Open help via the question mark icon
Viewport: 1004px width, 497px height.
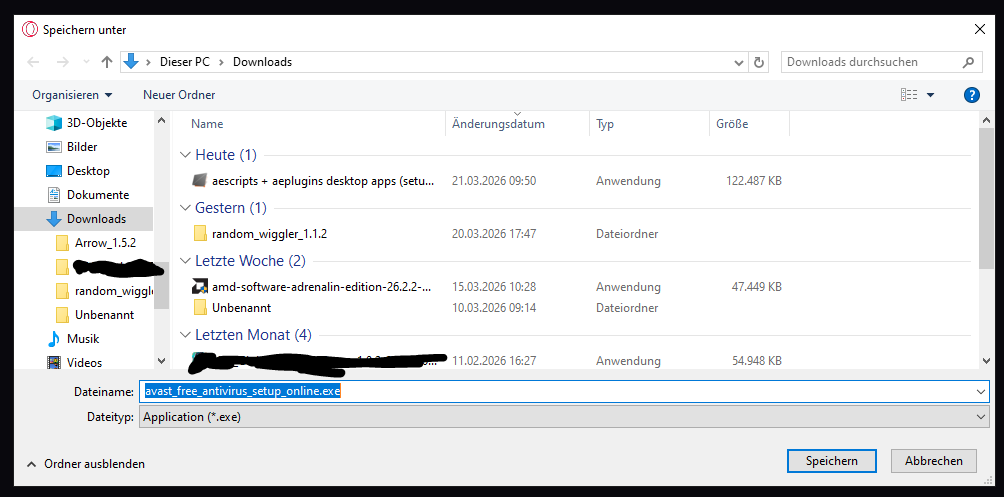click(x=971, y=95)
